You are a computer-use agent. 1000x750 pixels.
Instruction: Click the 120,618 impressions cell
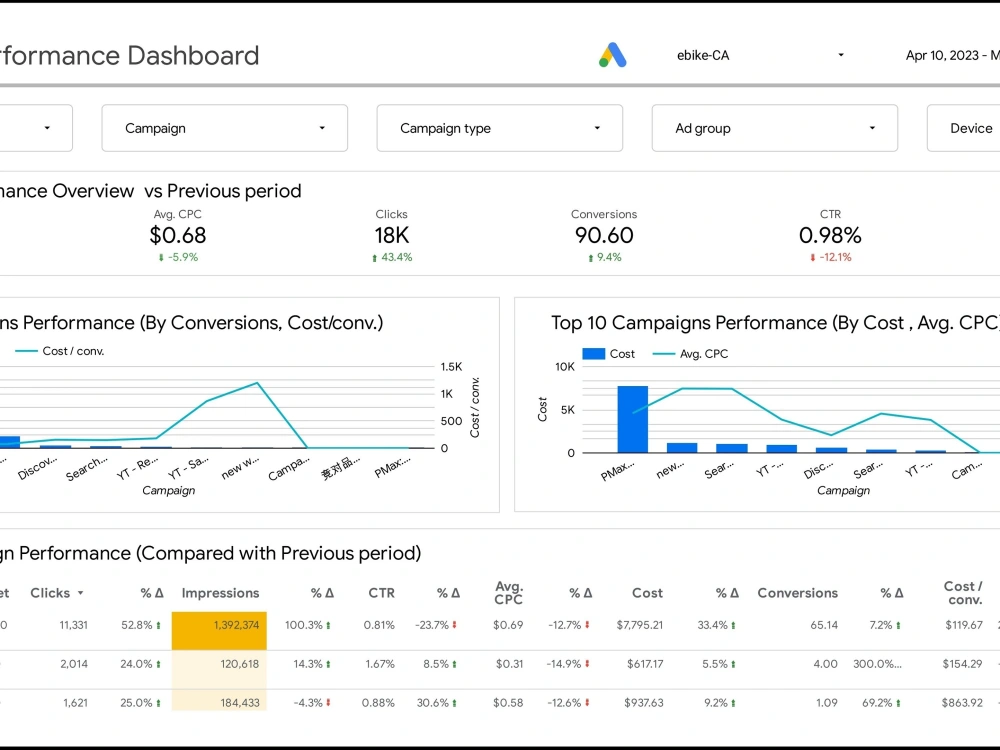point(219,670)
